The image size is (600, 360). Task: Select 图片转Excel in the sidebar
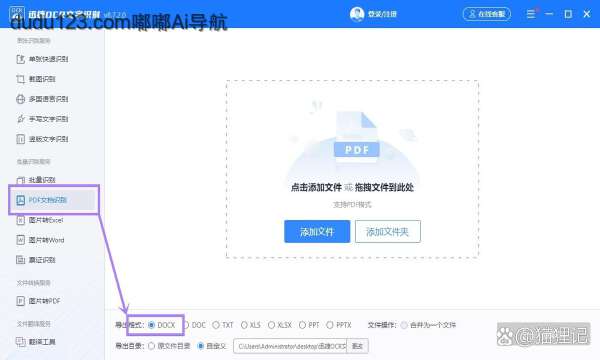coord(40,220)
